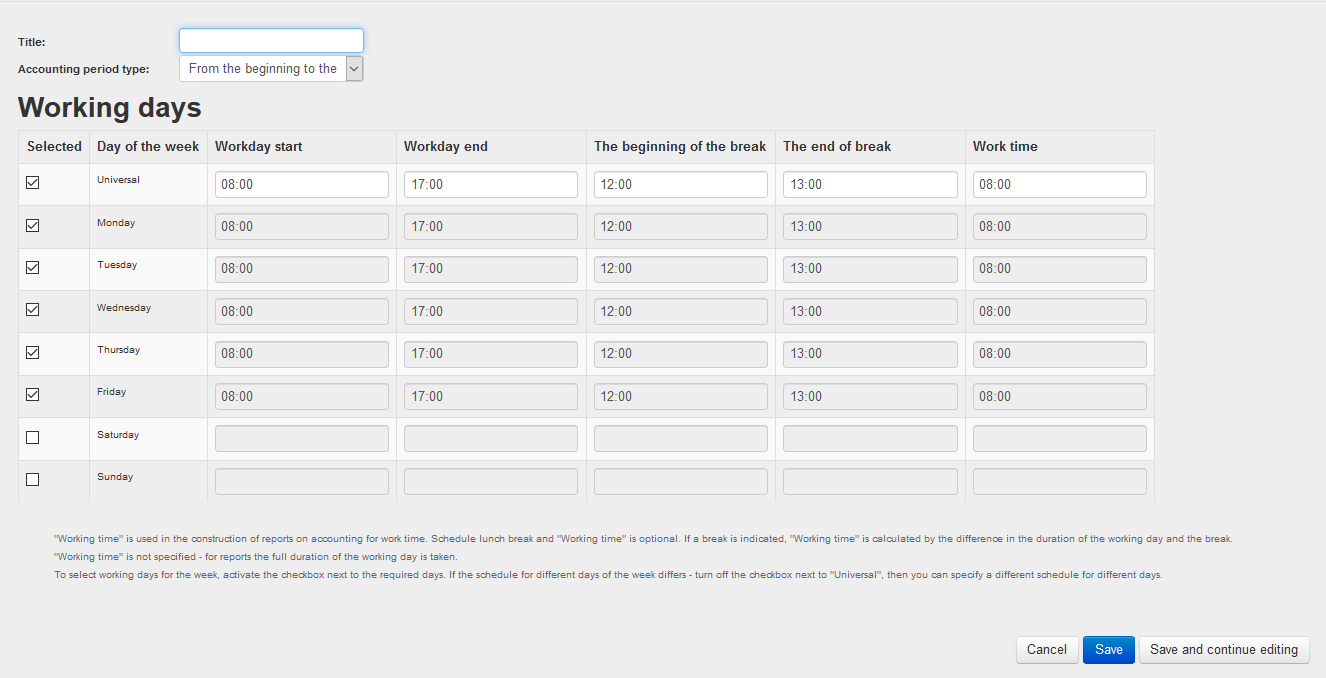Uncheck the Friday checkbox

coord(32,394)
